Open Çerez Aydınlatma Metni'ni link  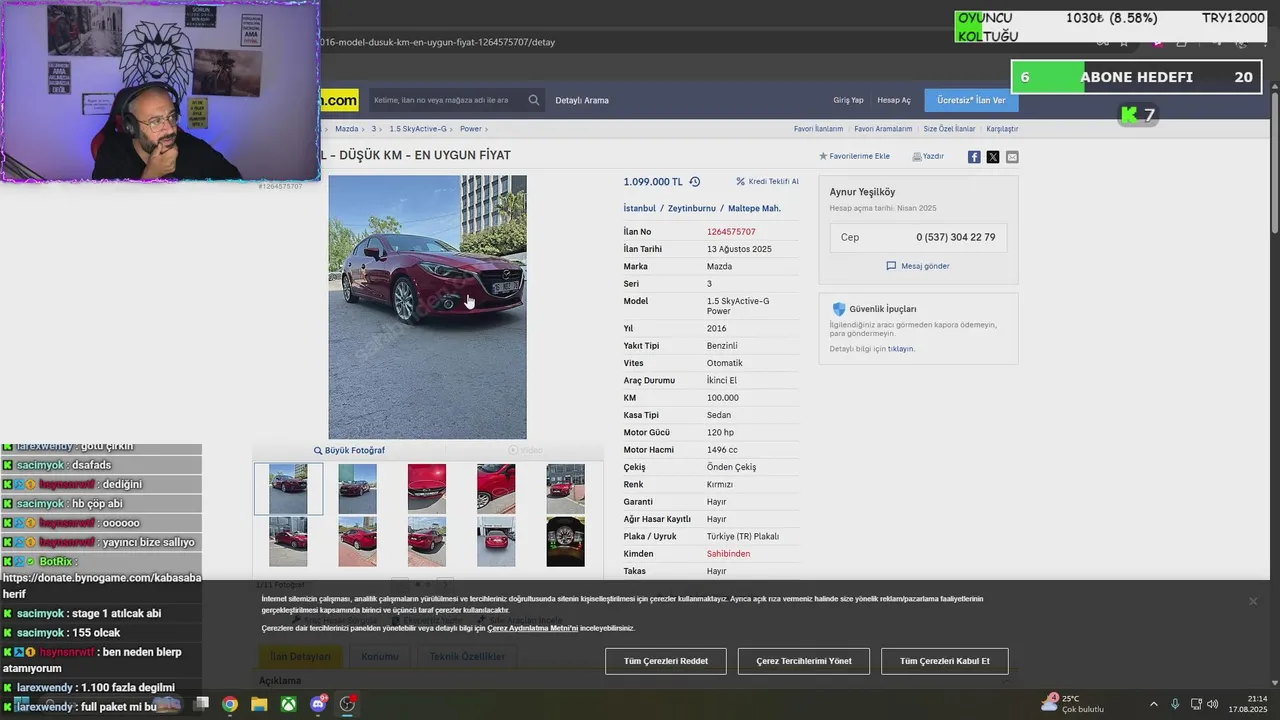point(533,628)
